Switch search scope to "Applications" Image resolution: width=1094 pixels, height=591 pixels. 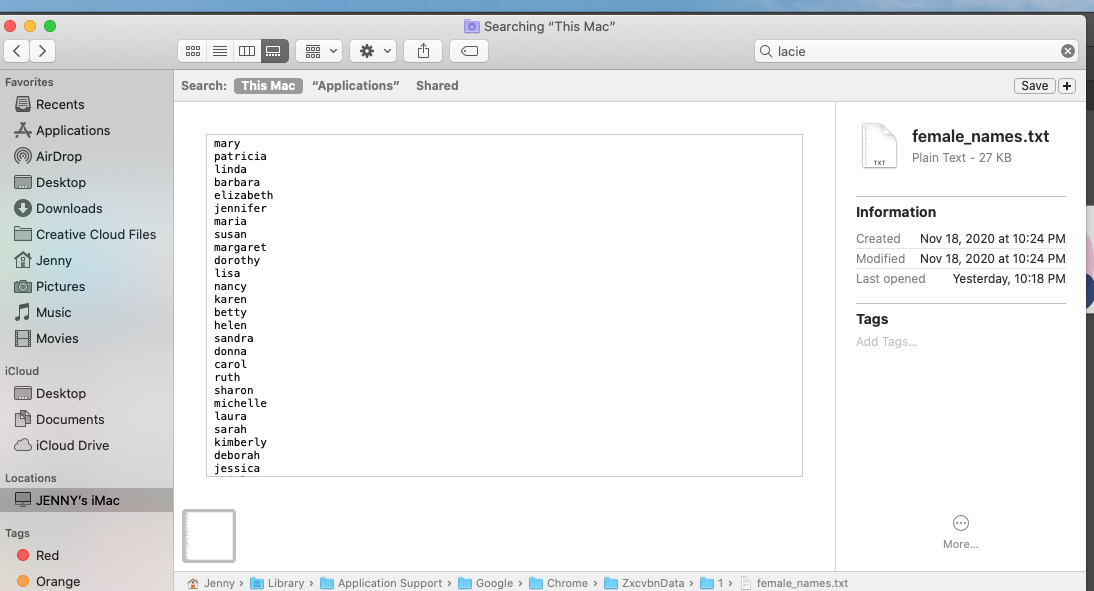pyautogui.click(x=355, y=85)
